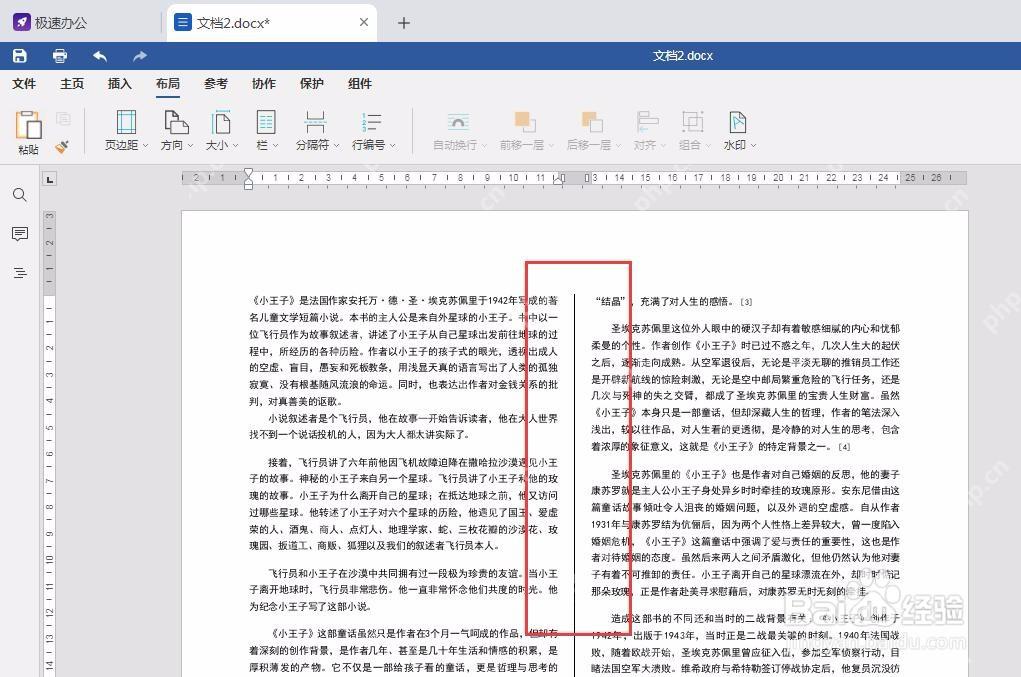Click the 对齐 align icon
Screen dimensions: 1021x677
coord(647,122)
